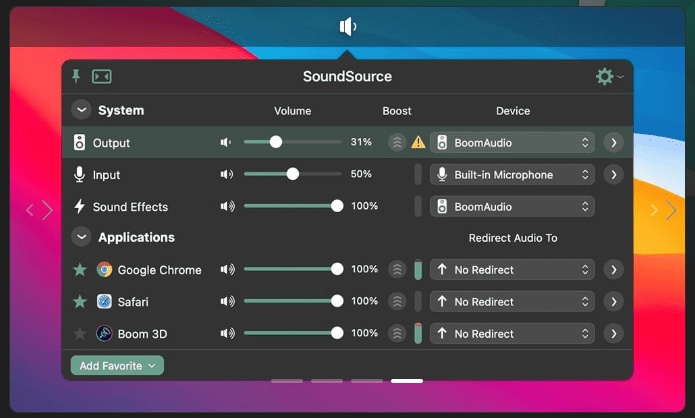Click the 31% Output volume value
Image resolution: width=695 pixels, height=418 pixels.
coord(361,142)
